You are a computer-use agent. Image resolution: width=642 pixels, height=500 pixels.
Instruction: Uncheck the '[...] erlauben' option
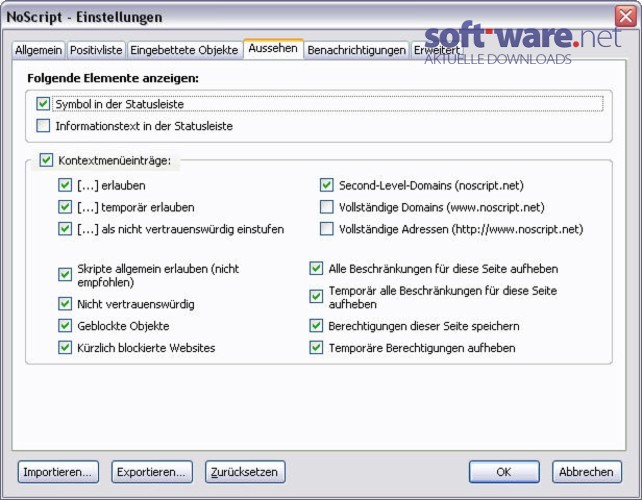click(x=65, y=185)
